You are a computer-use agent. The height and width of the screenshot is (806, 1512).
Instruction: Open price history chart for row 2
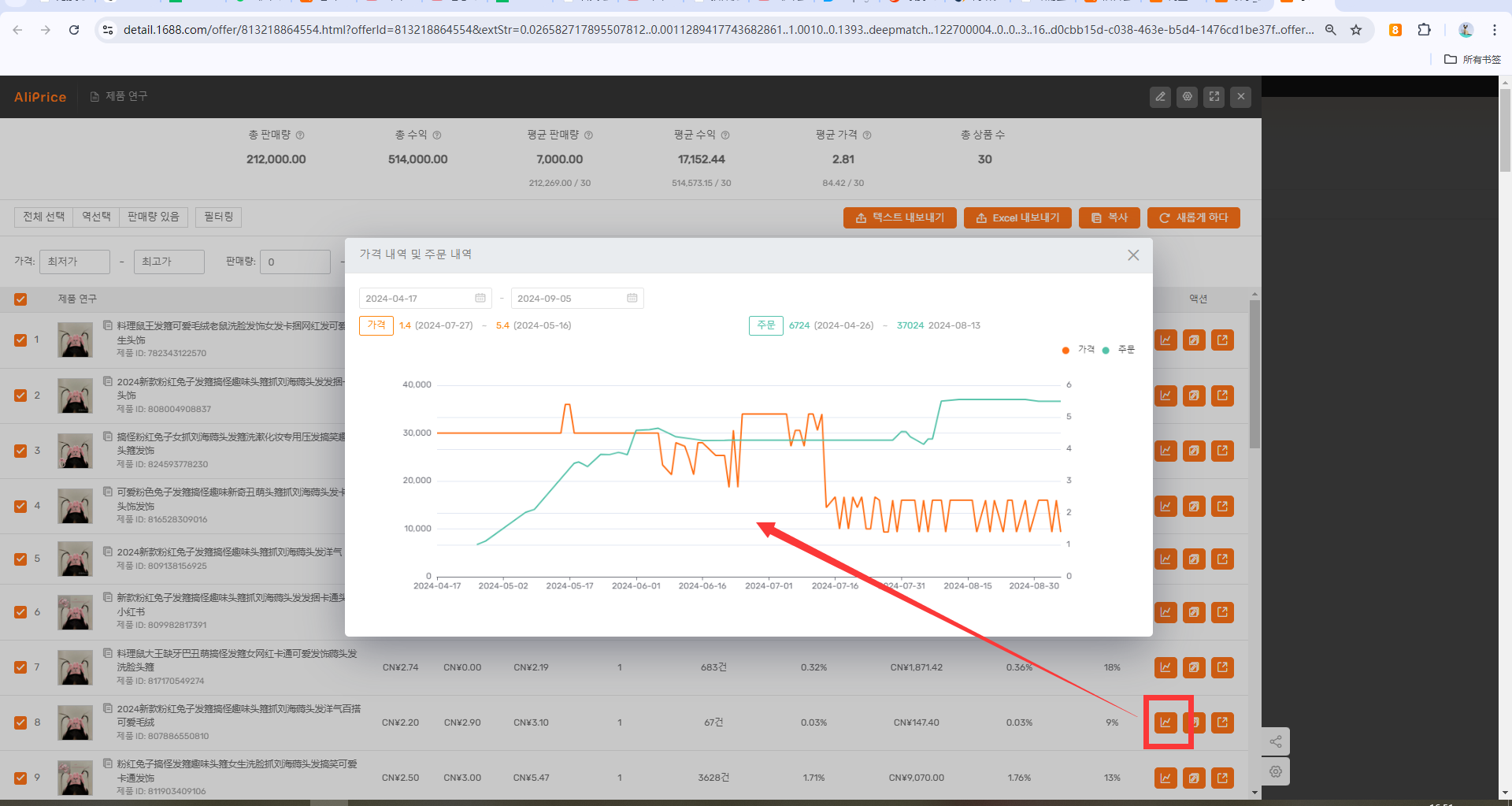tap(1165, 396)
